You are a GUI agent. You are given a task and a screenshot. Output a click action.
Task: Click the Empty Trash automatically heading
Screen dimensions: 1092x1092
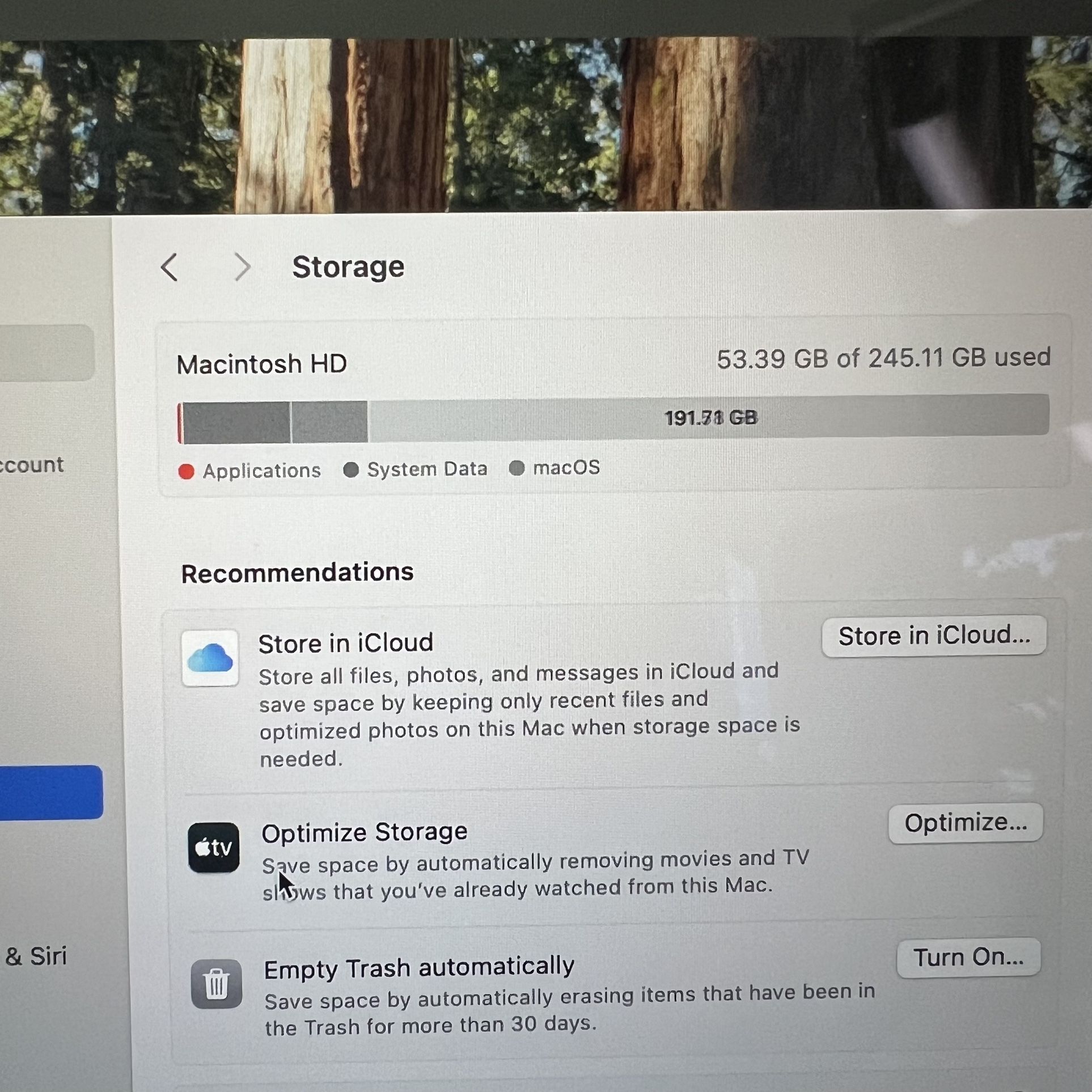[x=419, y=968]
